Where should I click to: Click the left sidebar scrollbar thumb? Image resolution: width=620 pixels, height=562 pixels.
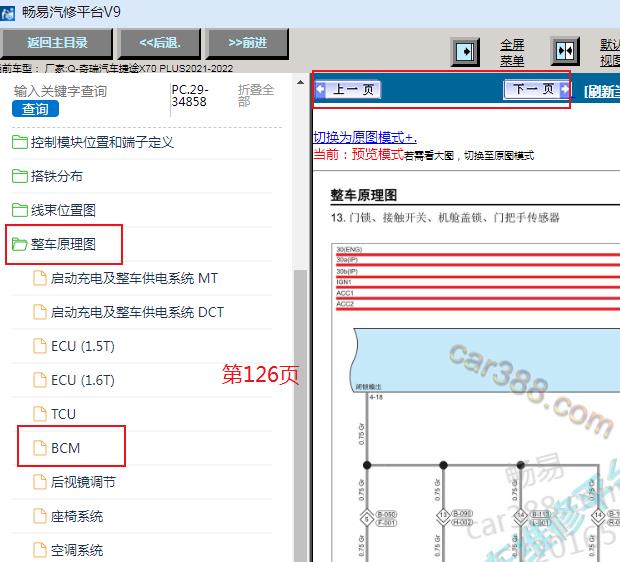tap(301, 415)
